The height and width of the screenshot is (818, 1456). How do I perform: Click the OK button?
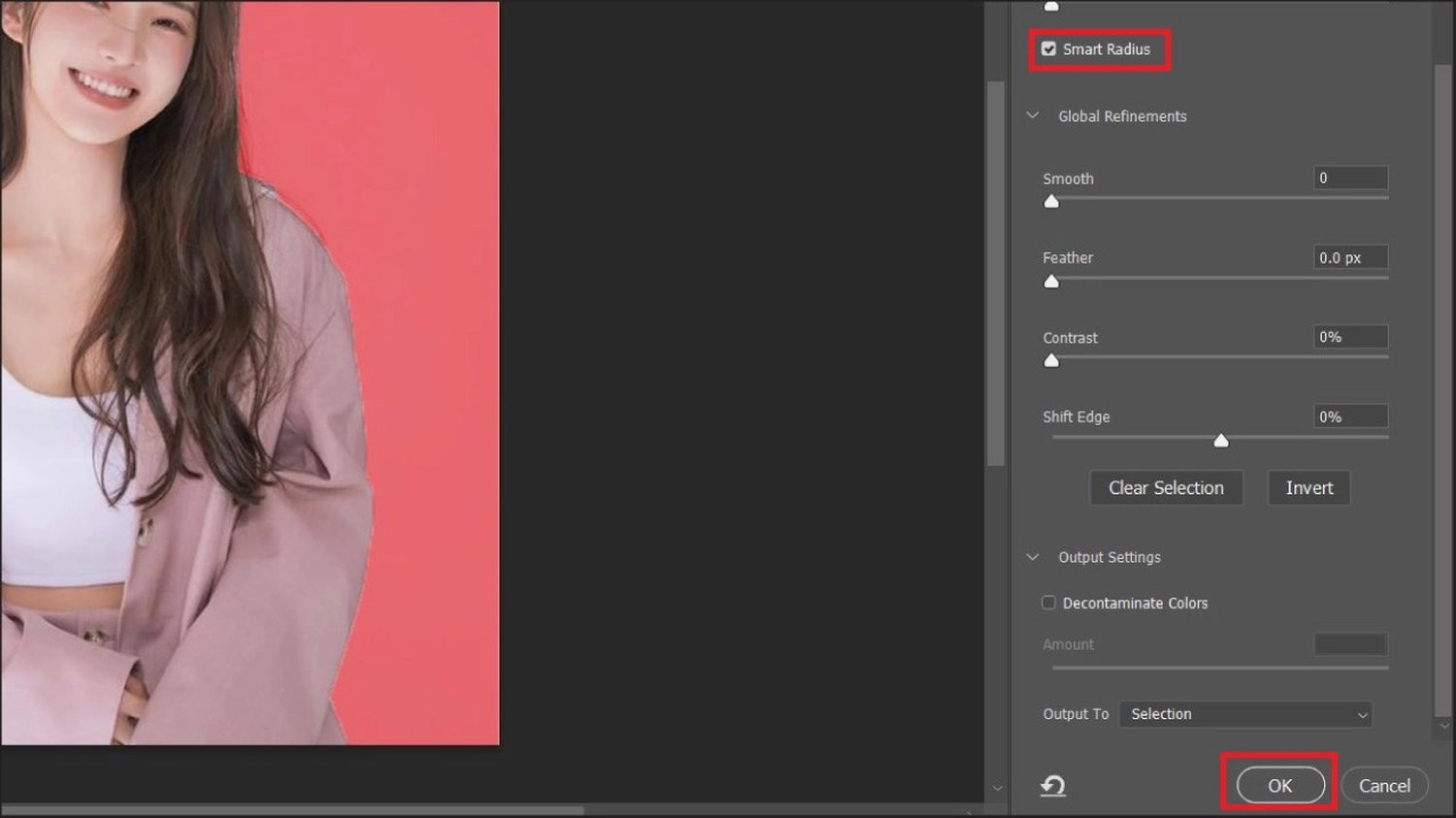(x=1280, y=785)
